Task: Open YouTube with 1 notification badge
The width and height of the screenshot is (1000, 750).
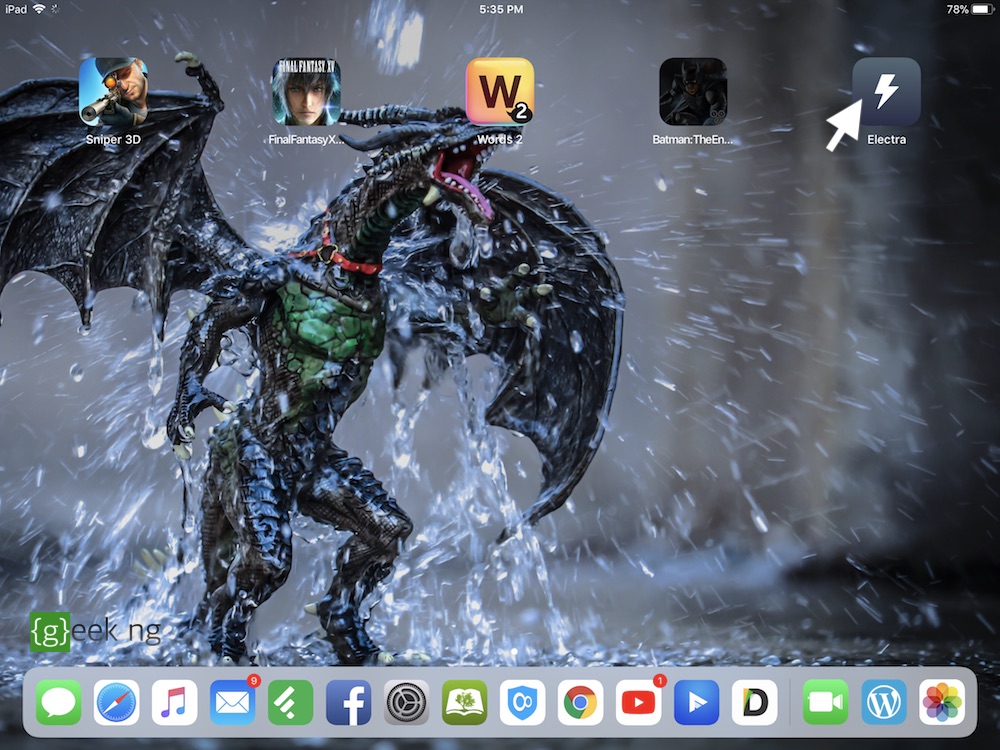Action: coord(638,702)
